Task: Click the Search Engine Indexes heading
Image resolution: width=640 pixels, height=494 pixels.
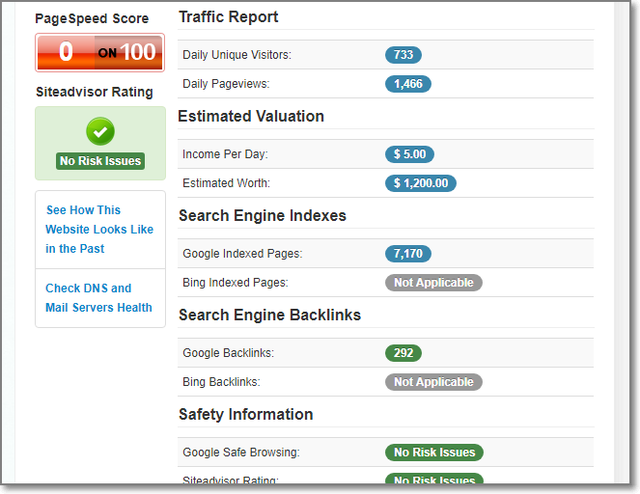Action: point(262,215)
